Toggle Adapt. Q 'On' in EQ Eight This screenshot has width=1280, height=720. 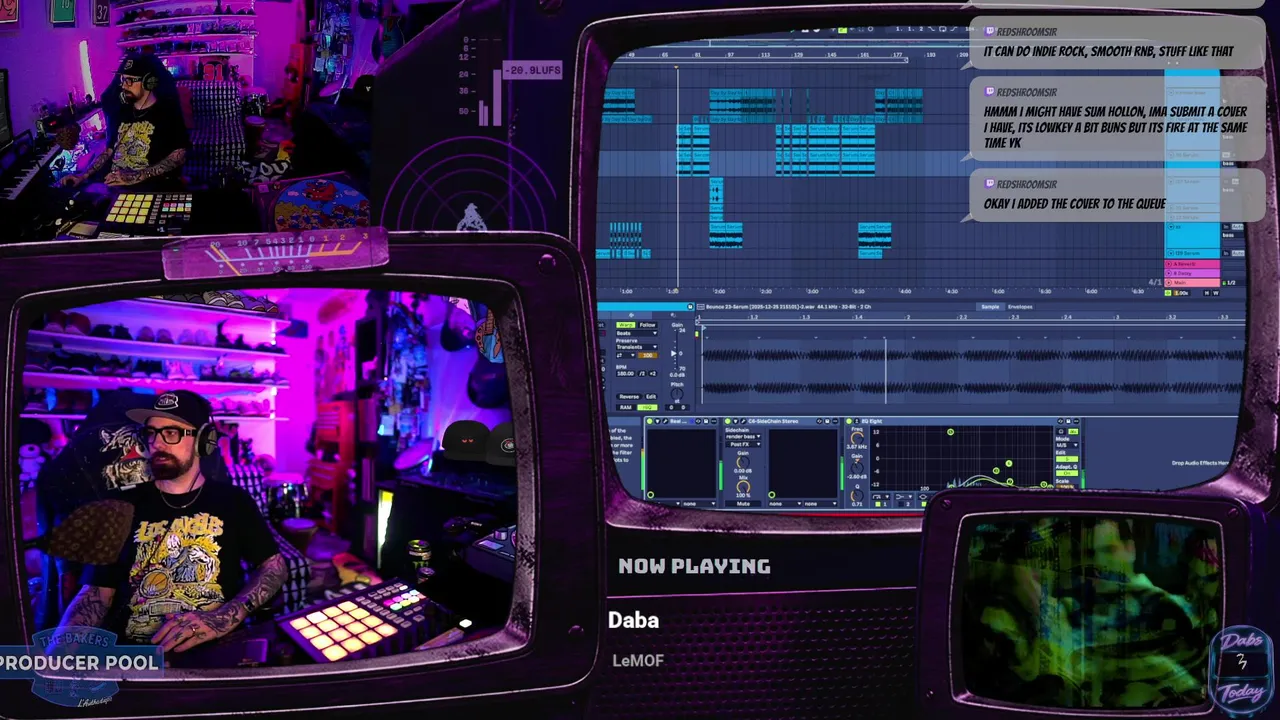(x=1067, y=473)
